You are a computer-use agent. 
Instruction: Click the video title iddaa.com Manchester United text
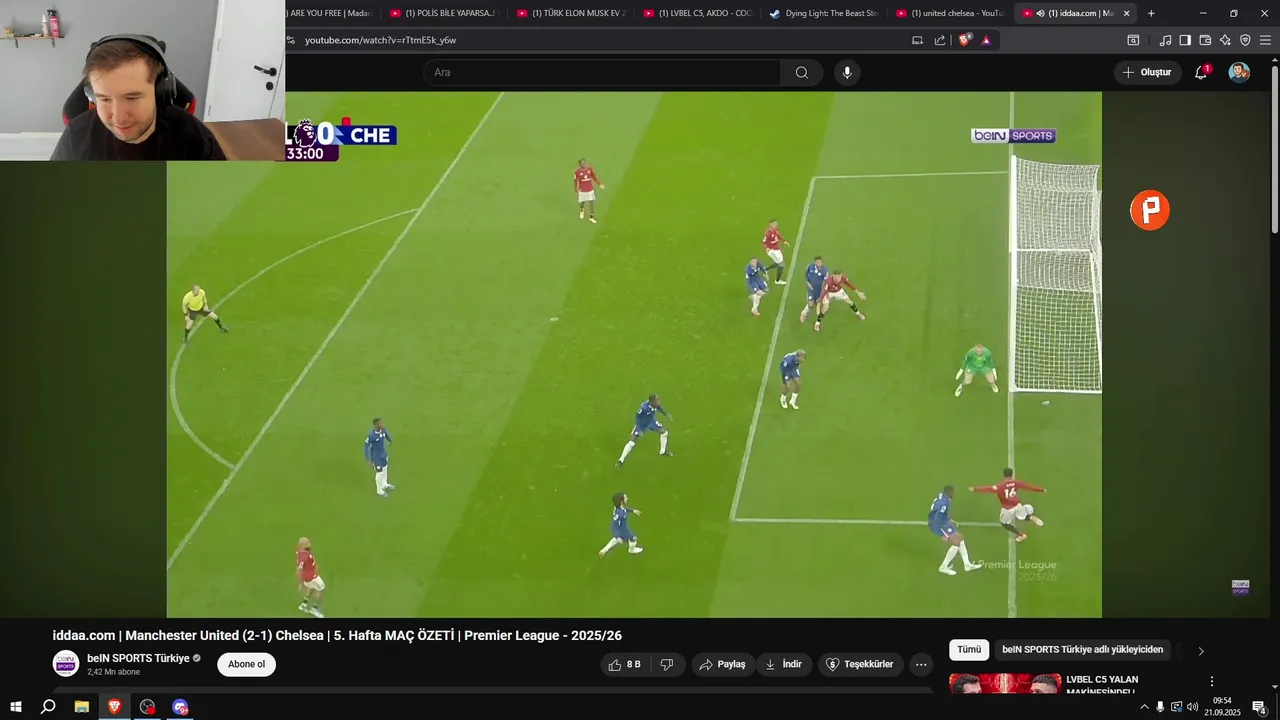pos(337,636)
